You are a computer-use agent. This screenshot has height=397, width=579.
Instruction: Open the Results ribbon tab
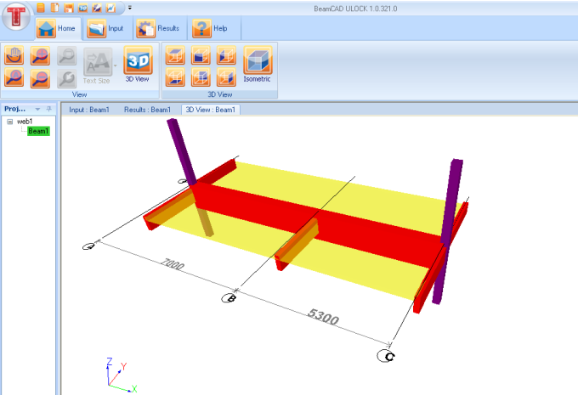[158, 28]
